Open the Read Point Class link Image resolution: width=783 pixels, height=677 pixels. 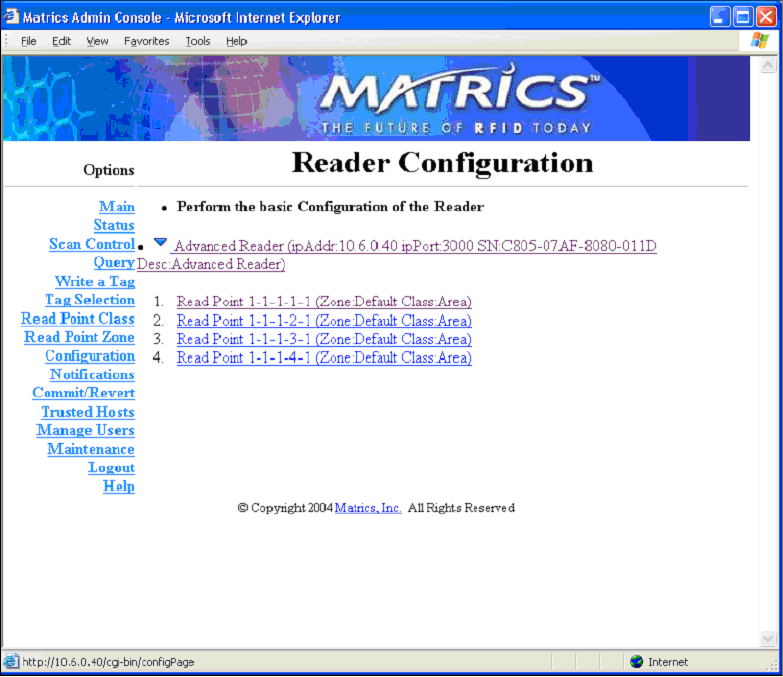pyautogui.click(x=78, y=319)
